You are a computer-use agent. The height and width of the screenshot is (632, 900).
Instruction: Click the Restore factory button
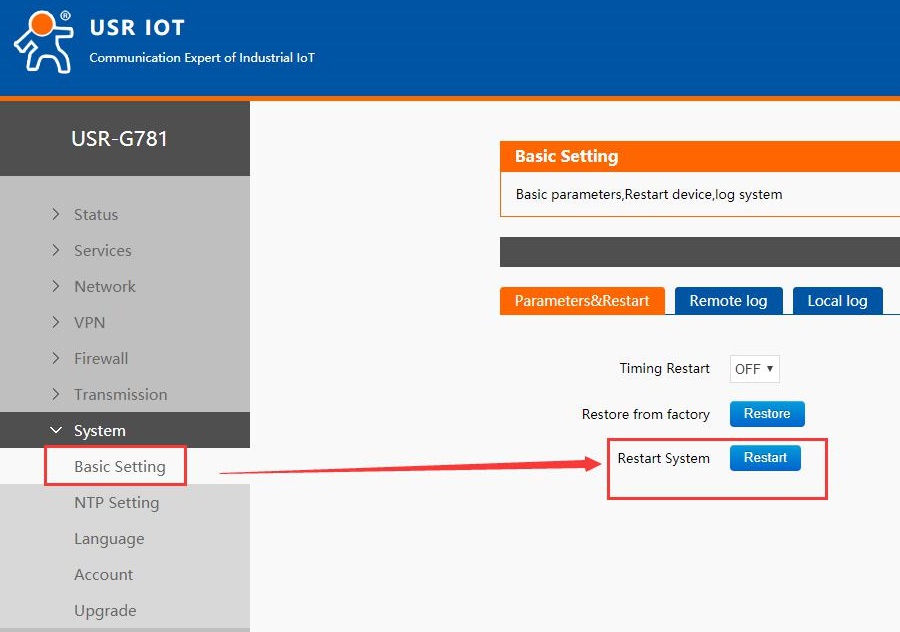click(767, 414)
